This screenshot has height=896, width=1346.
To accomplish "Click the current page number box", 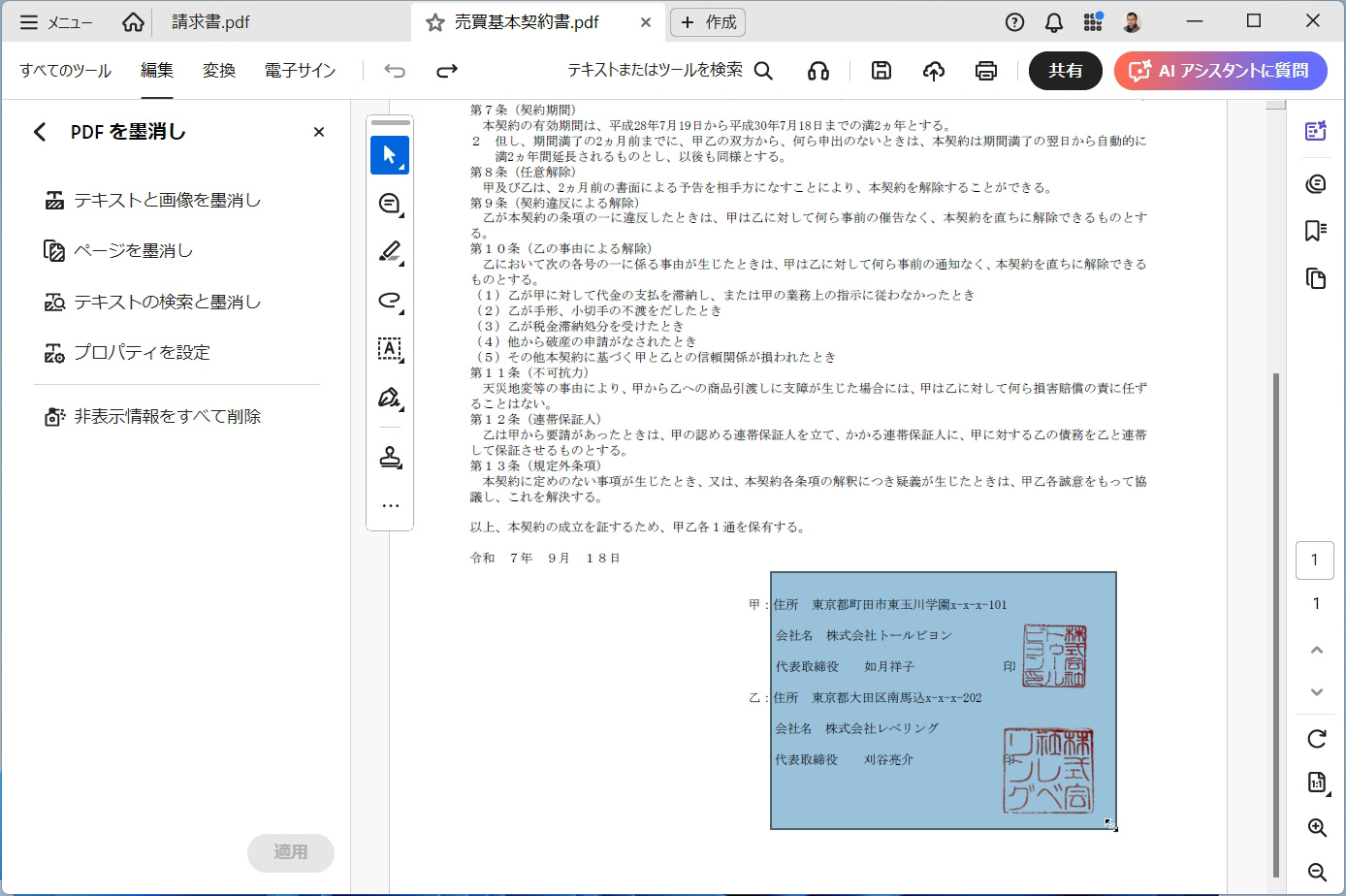I will point(1315,560).
